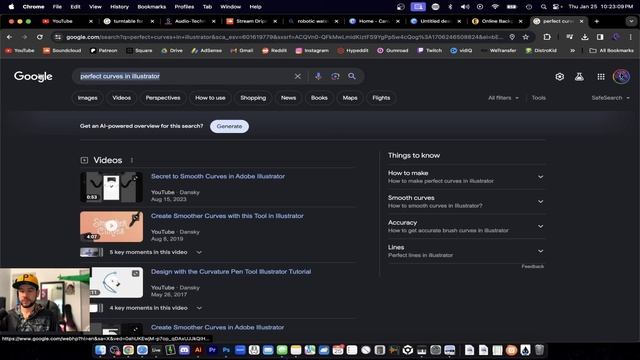Image resolution: width=640 pixels, height=360 pixels.
Task: Open Design with the Curvature Pen Tool link
Action: 231,272
